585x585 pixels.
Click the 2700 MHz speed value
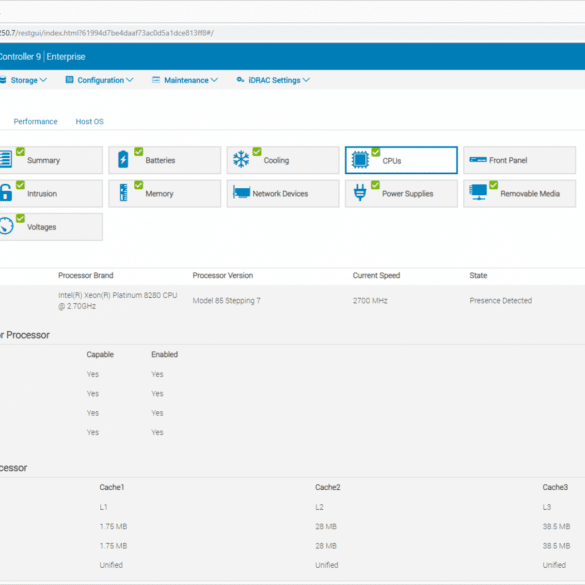coord(370,301)
